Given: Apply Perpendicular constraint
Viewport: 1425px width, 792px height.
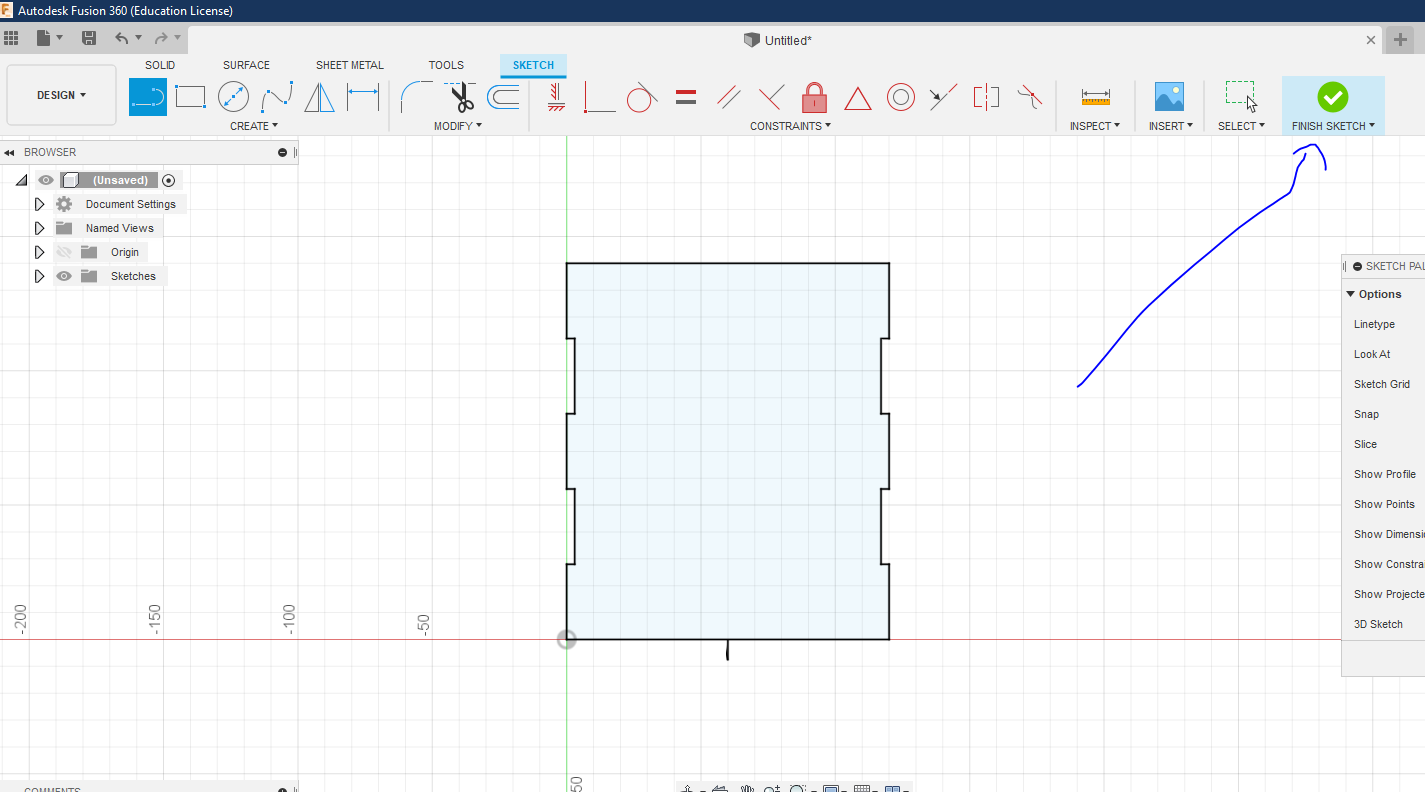Looking at the screenshot, I should (771, 97).
